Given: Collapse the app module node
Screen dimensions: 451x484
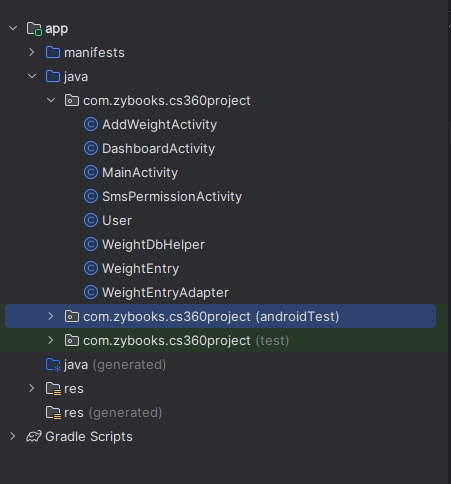Looking at the screenshot, I should [13, 28].
